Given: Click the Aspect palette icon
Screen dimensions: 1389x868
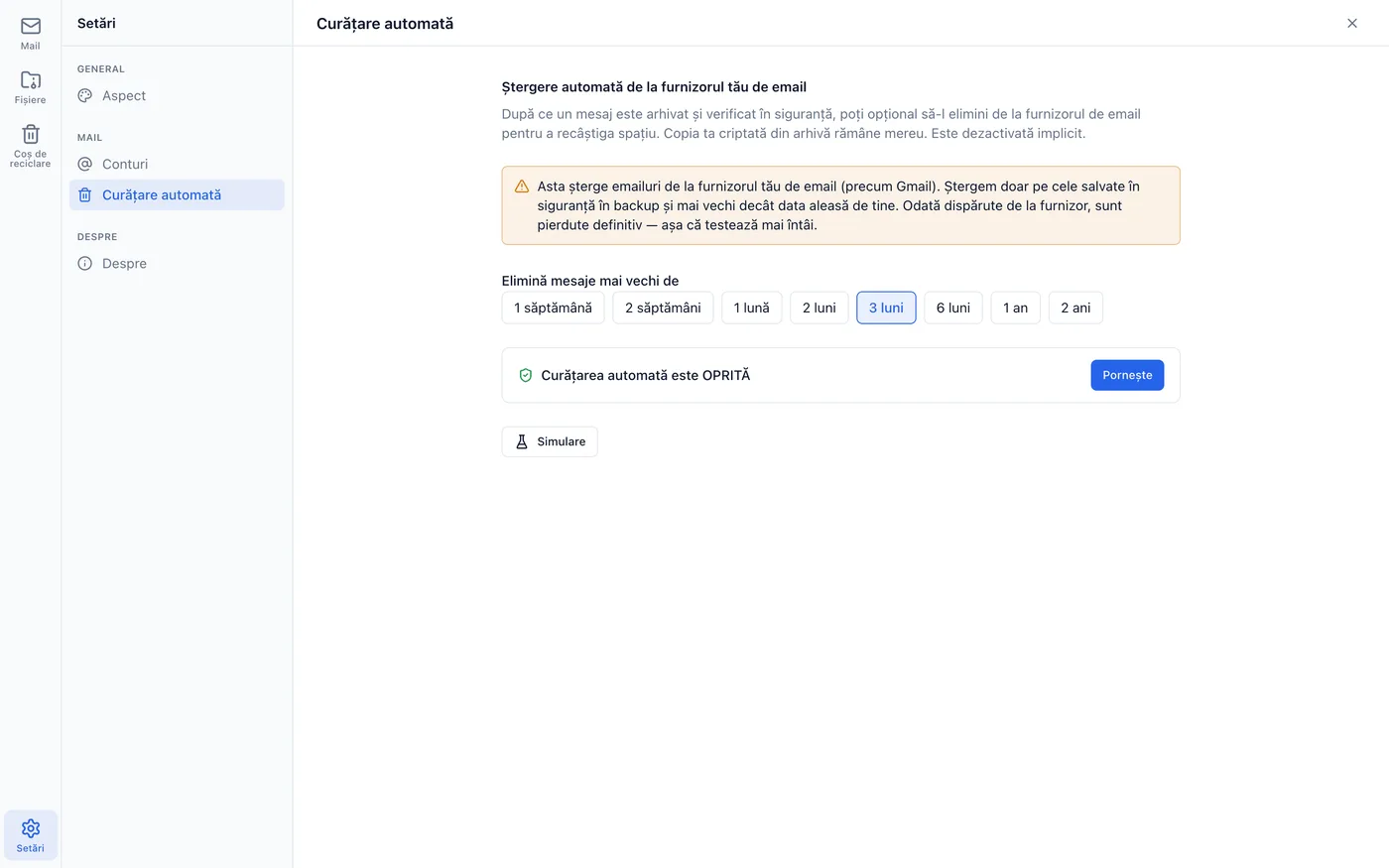Looking at the screenshot, I should coord(85,96).
